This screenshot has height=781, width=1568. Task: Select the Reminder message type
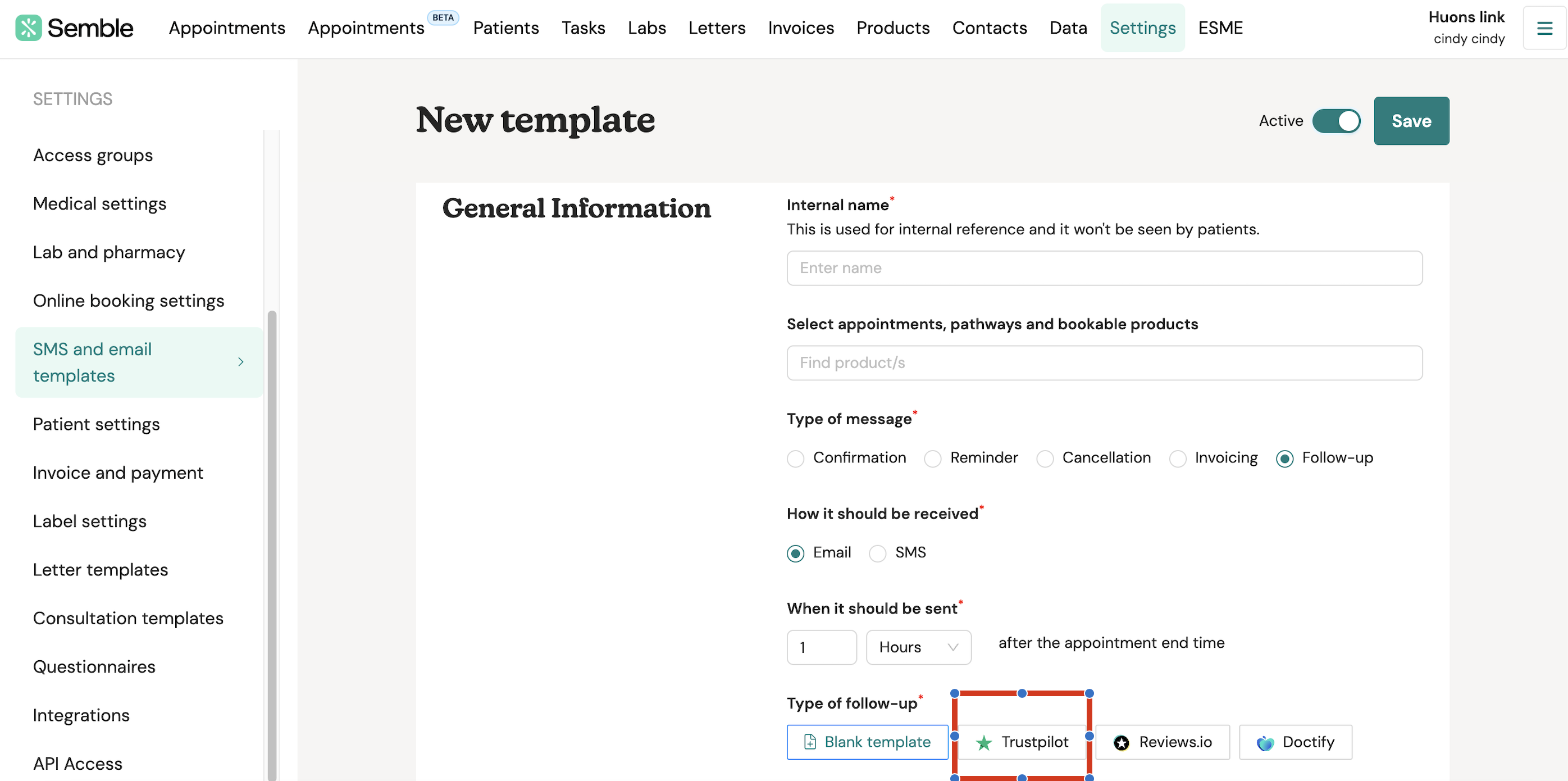[932, 458]
